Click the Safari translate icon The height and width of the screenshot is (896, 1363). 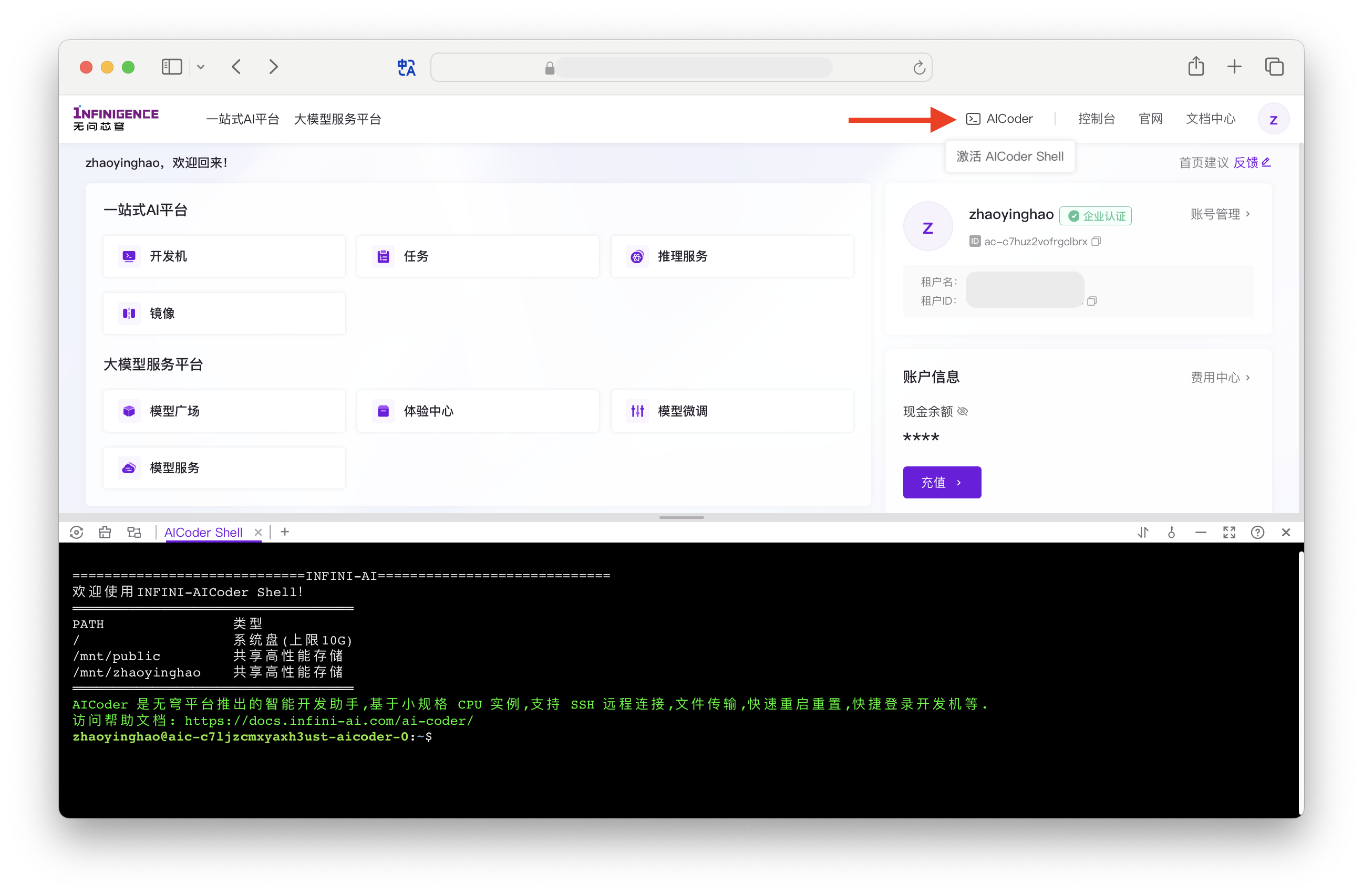pos(406,68)
